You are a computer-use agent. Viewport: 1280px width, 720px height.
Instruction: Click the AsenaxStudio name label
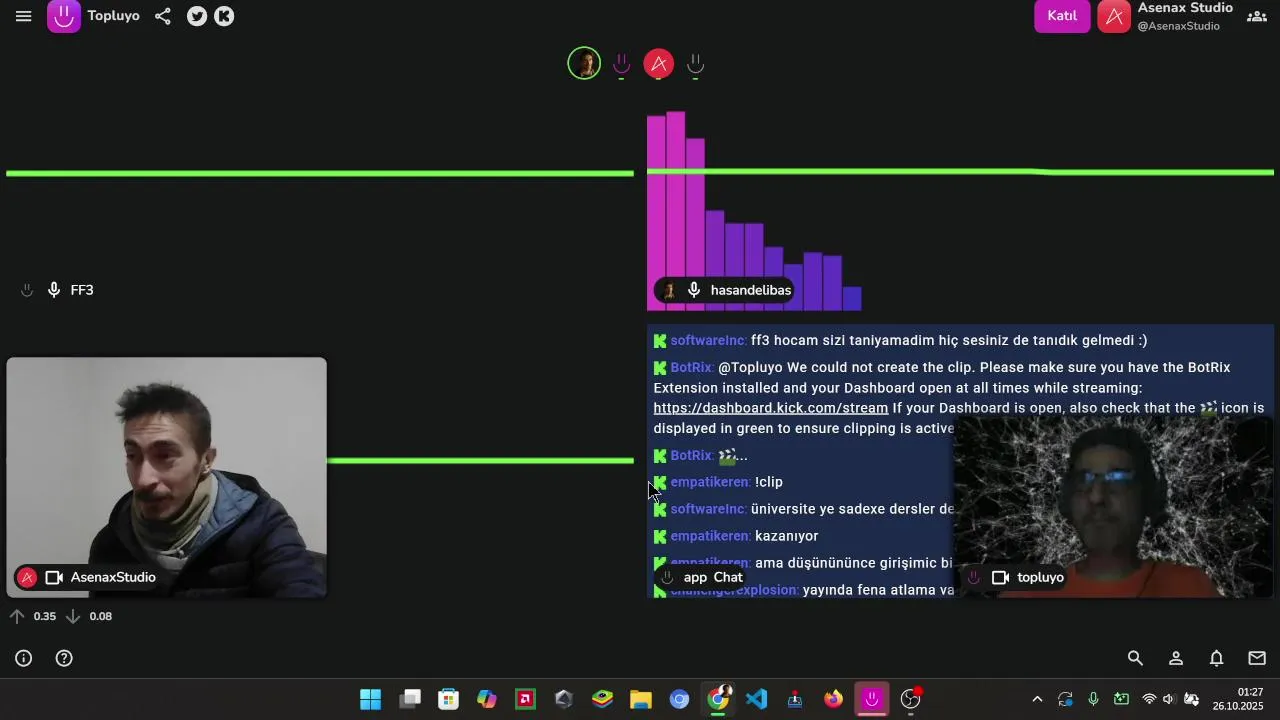point(113,577)
